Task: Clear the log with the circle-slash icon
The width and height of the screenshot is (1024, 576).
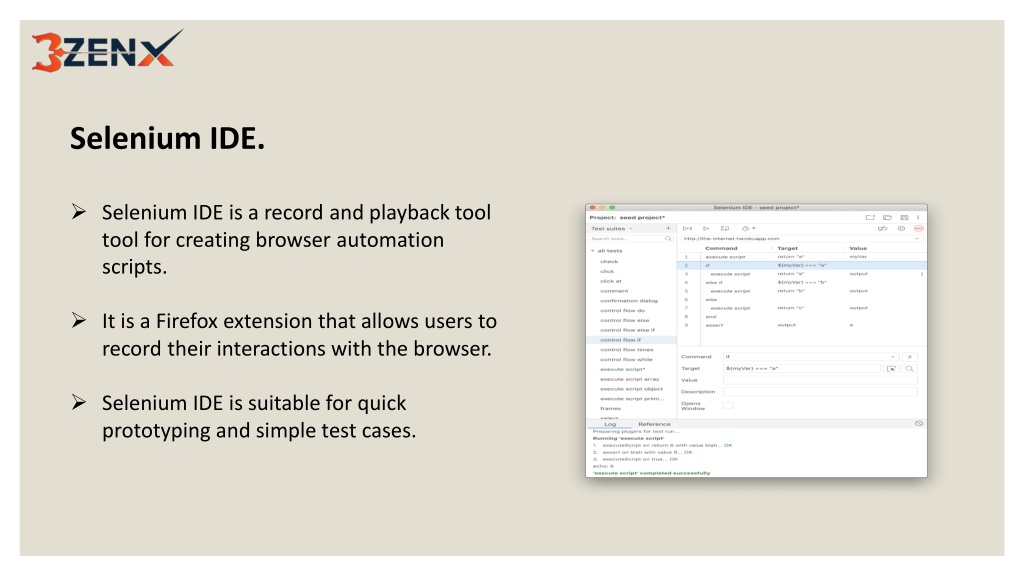Action: [918, 424]
